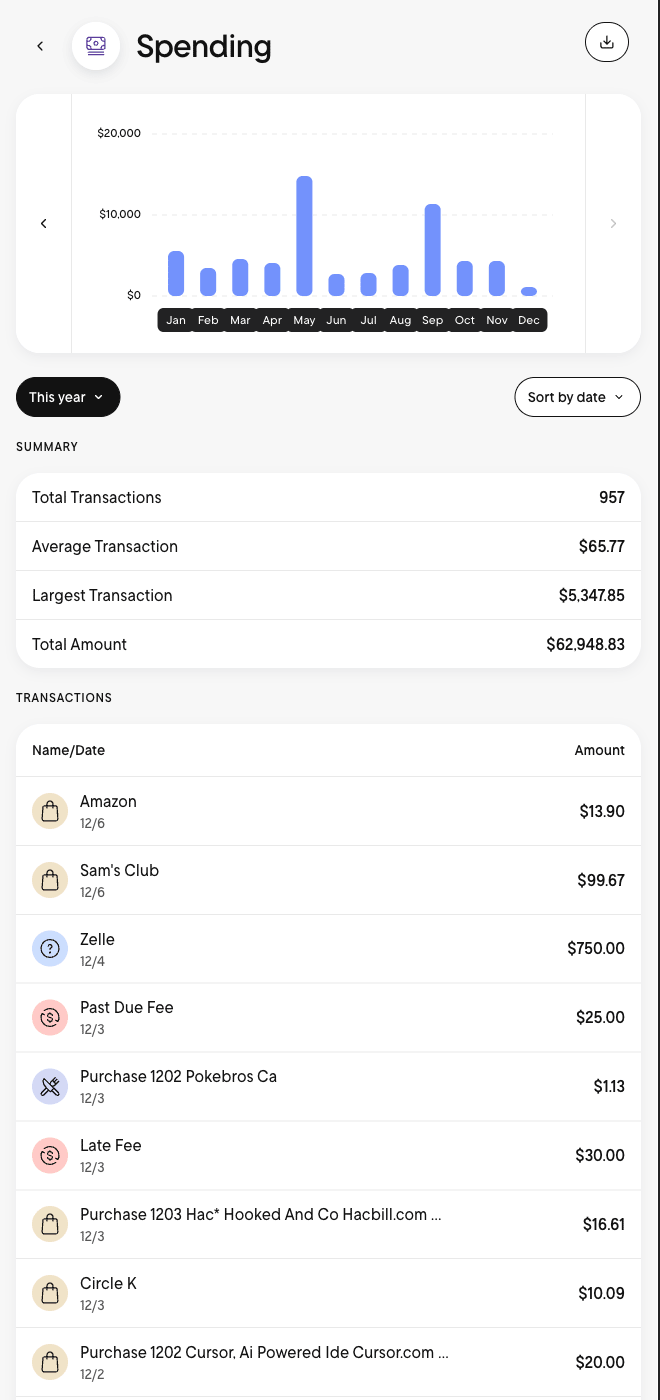Open the Sam's Club transaction
Viewport: 660px width, 1400px height.
coord(328,880)
